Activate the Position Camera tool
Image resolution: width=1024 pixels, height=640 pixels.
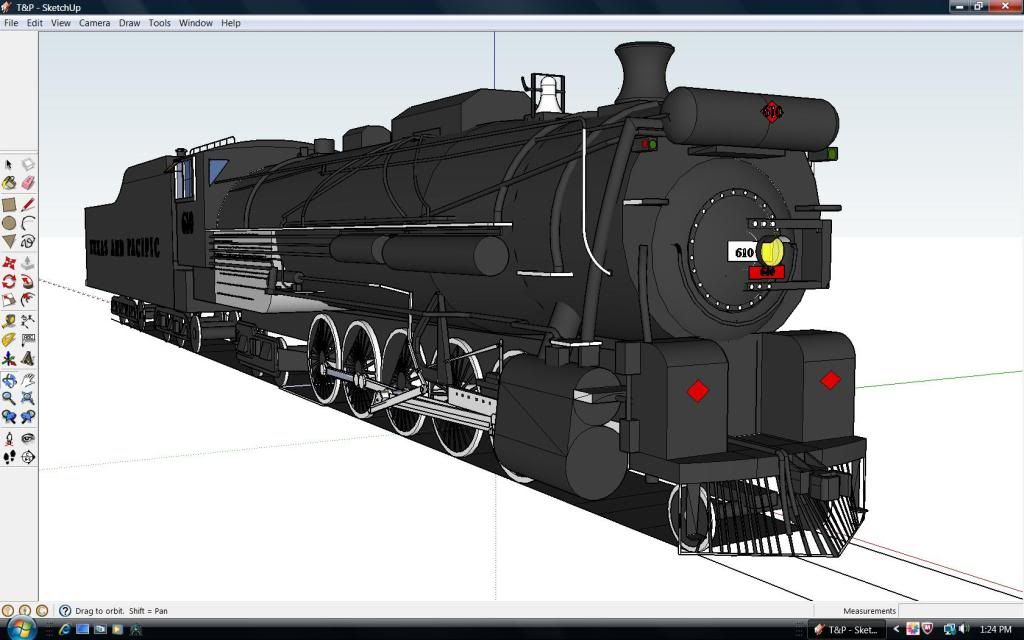8,439
